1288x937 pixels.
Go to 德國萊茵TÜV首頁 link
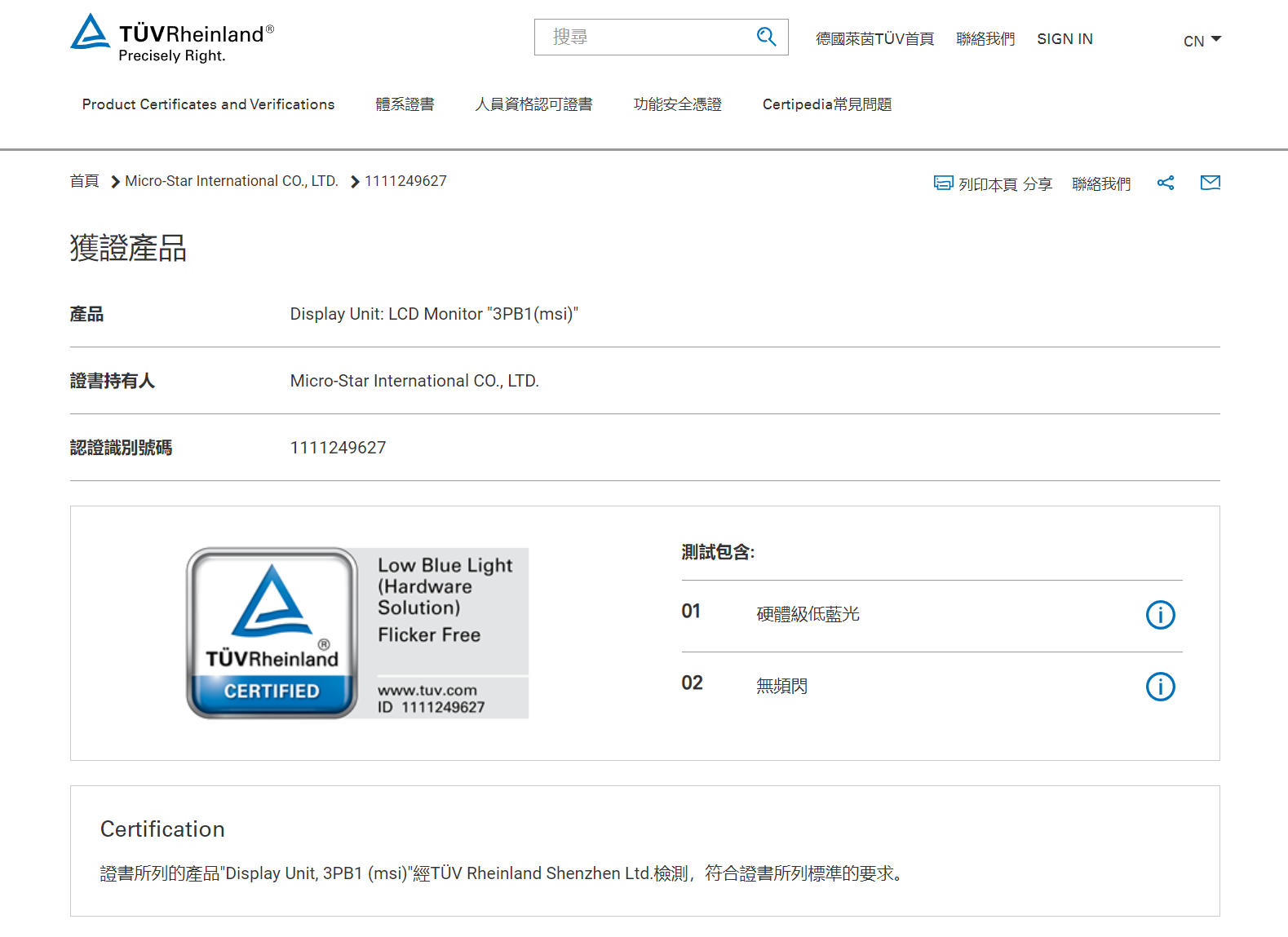point(874,39)
